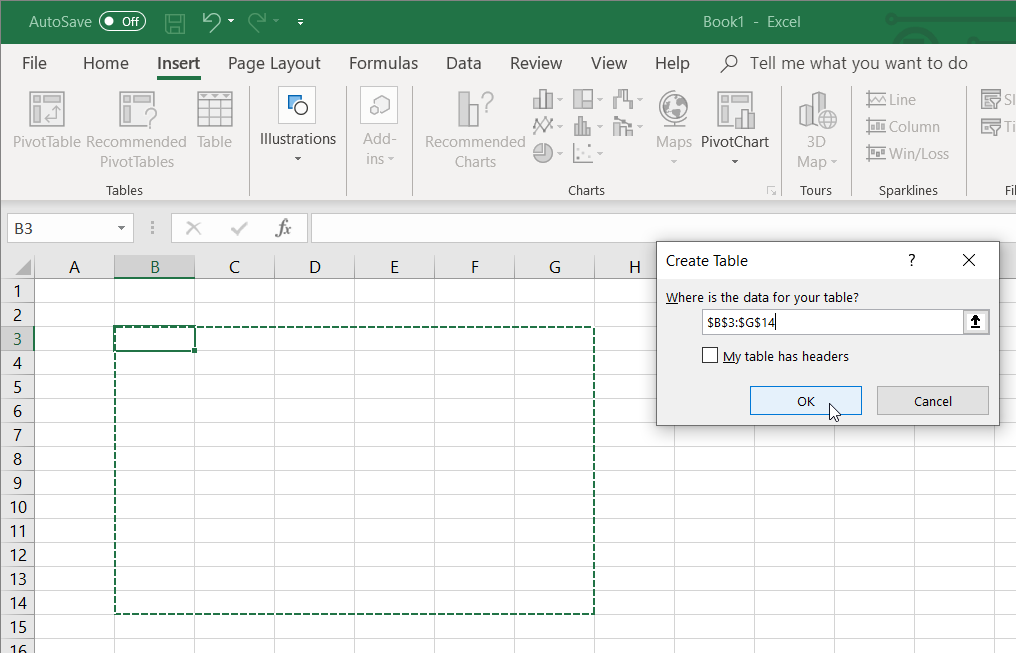The image size is (1016, 653).
Task: Click the Select All corner triangle
Action: tap(21, 267)
